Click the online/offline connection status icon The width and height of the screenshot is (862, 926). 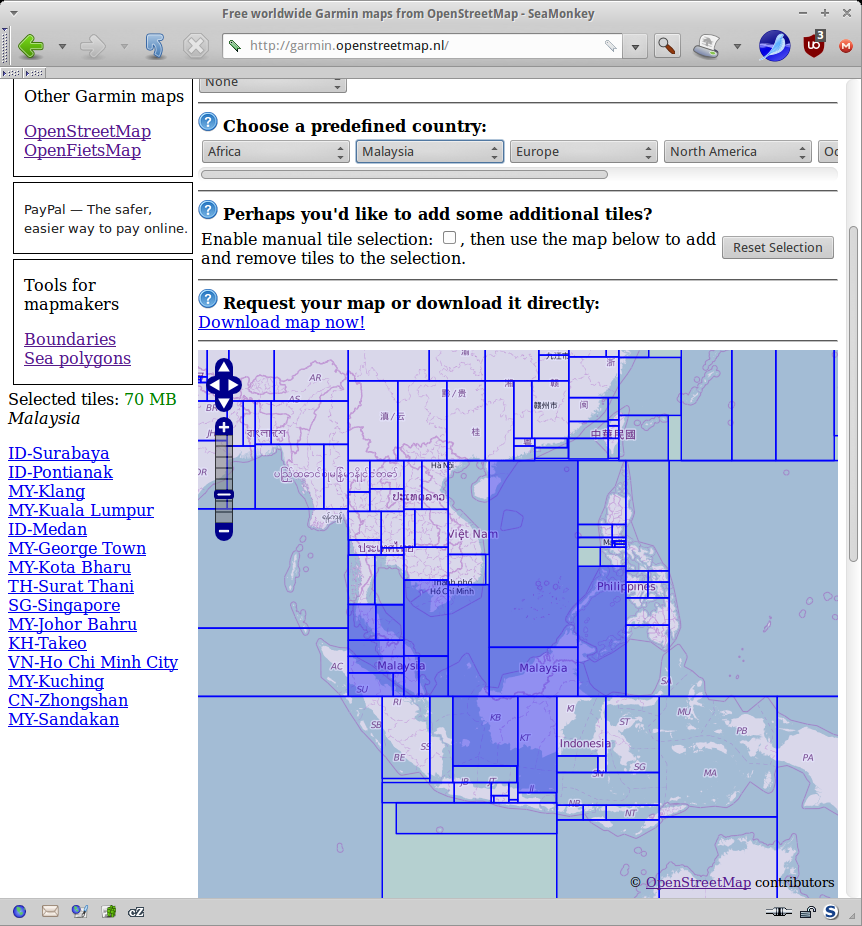778,912
